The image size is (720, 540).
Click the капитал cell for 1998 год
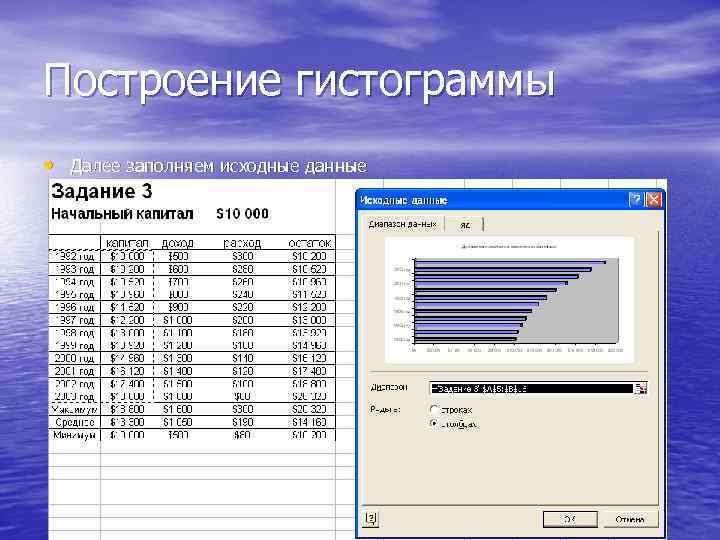click(x=127, y=333)
